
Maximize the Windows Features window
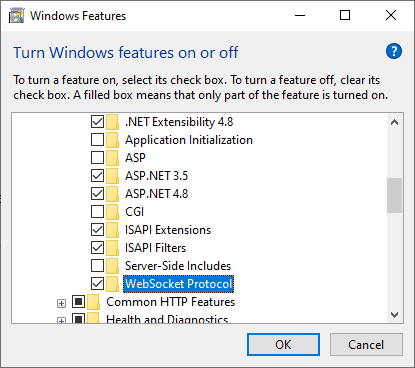point(345,15)
